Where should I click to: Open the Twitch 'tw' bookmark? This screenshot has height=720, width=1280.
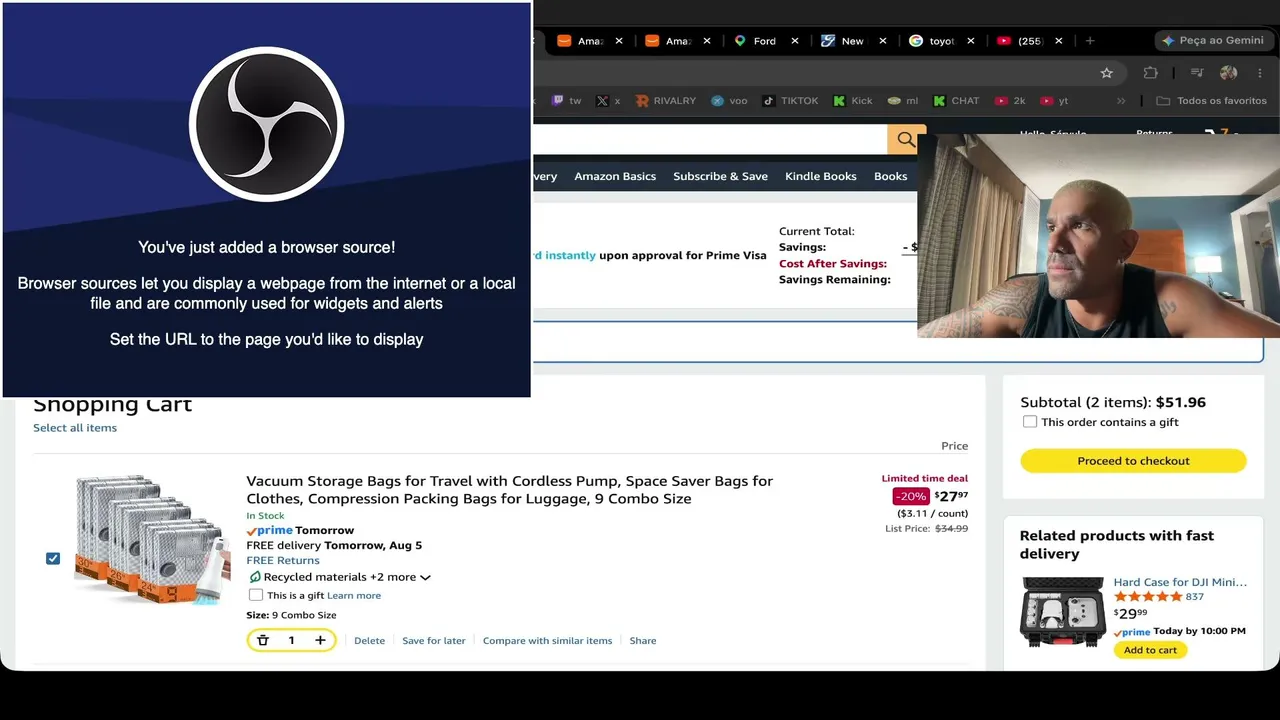pos(566,101)
